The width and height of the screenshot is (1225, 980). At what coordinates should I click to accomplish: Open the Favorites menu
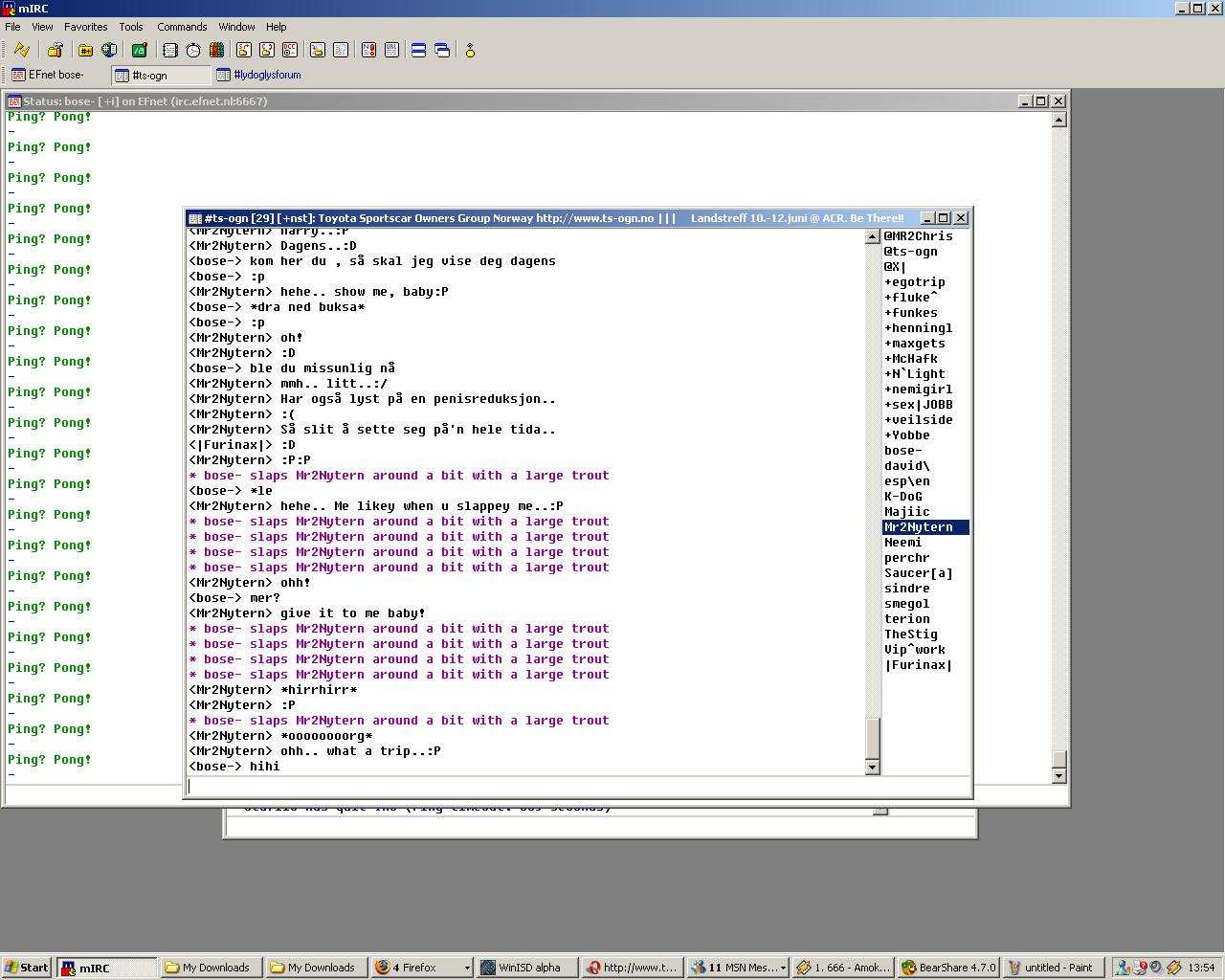(x=85, y=27)
